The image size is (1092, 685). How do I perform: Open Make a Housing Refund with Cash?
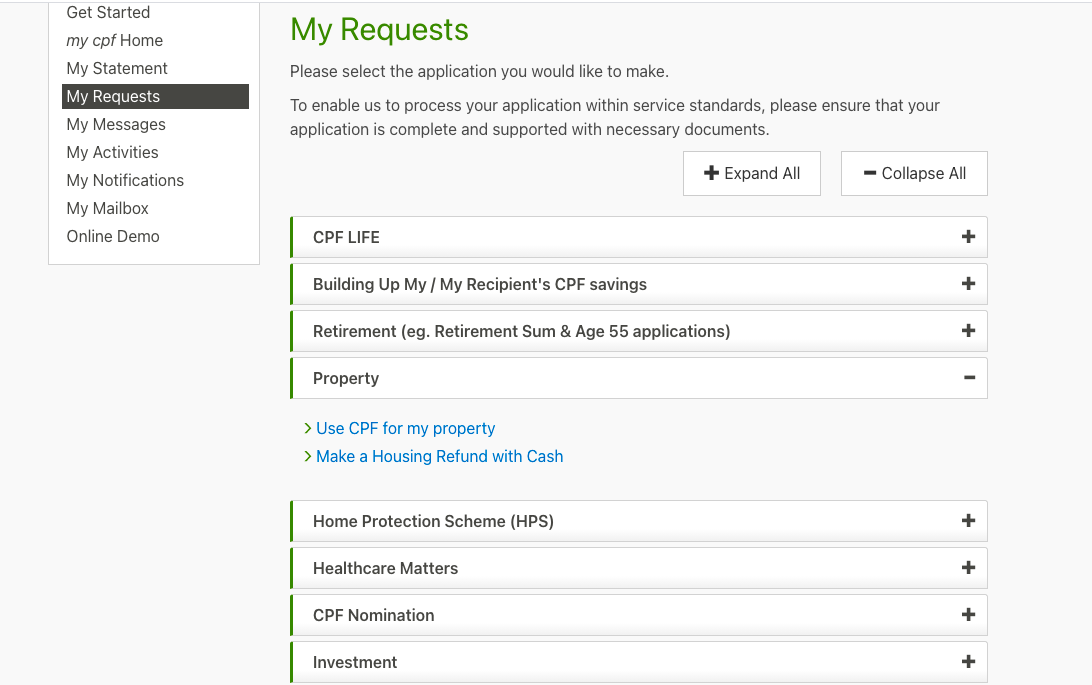[x=439, y=456]
